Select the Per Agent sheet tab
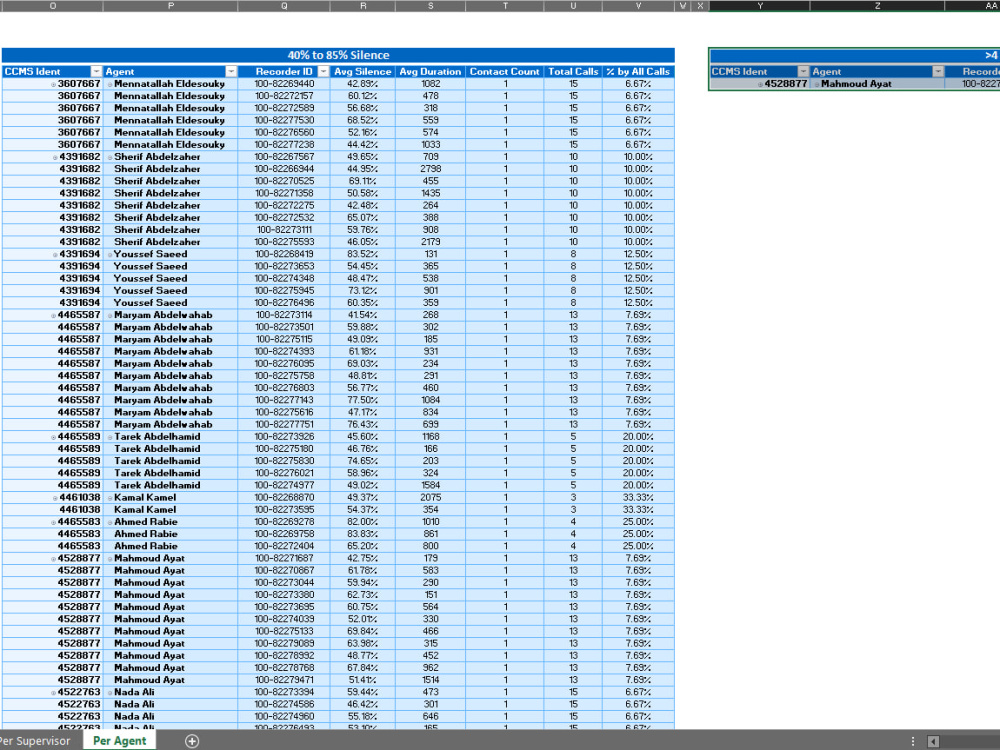The image size is (1000, 750). pos(119,740)
